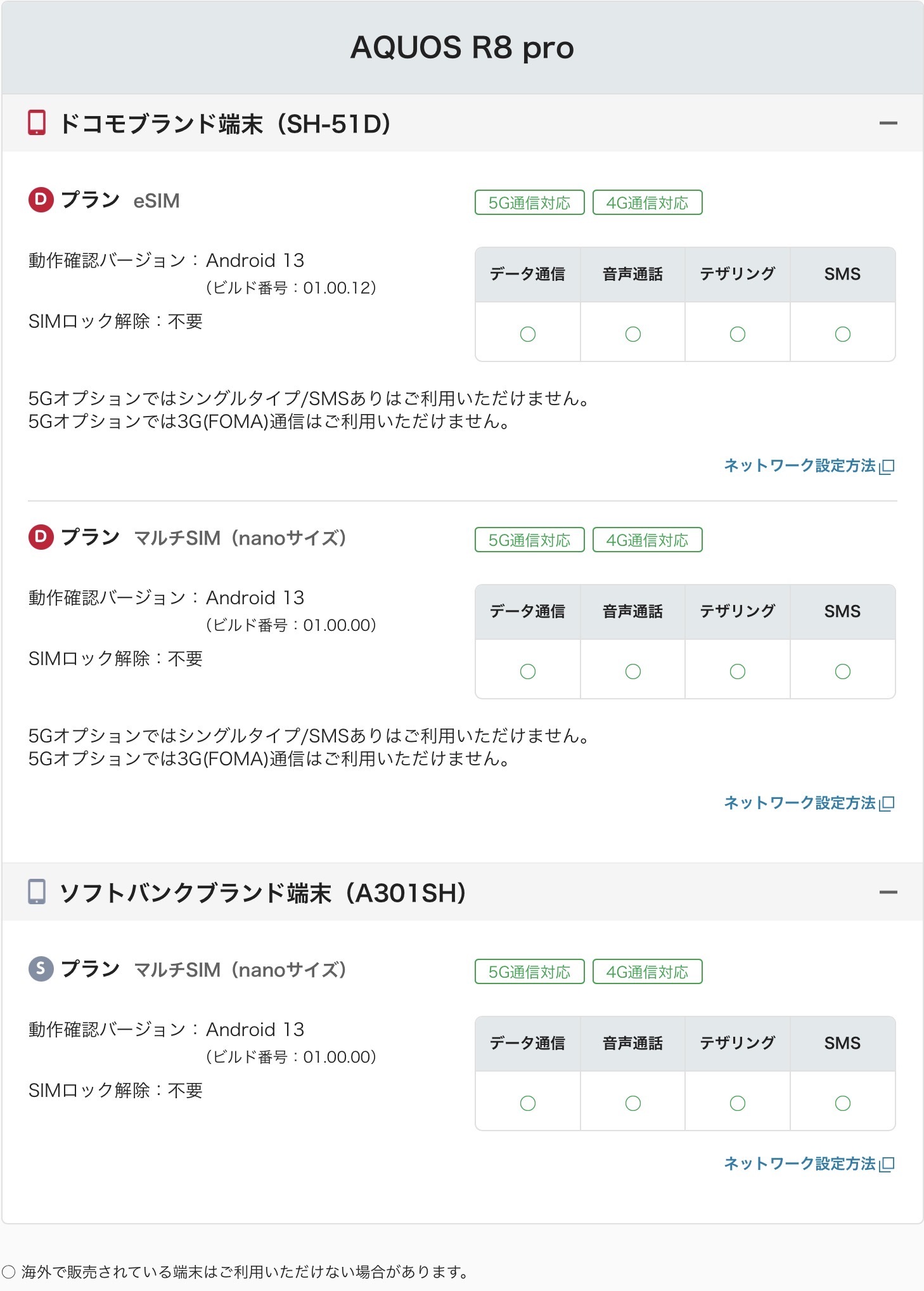The height and width of the screenshot is (1291, 924).
Task: Click the AQUOS R8 pro title
Action: [x=462, y=48]
